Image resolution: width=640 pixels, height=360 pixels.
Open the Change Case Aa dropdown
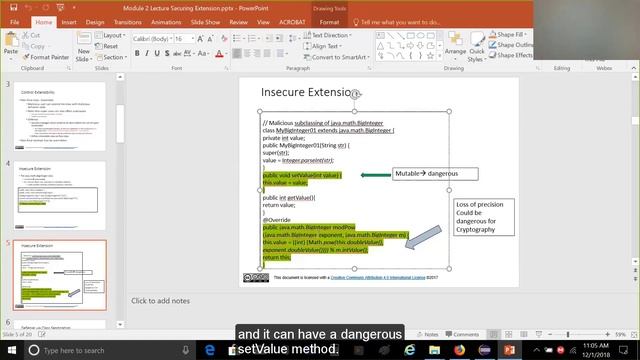[x=202, y=53]
